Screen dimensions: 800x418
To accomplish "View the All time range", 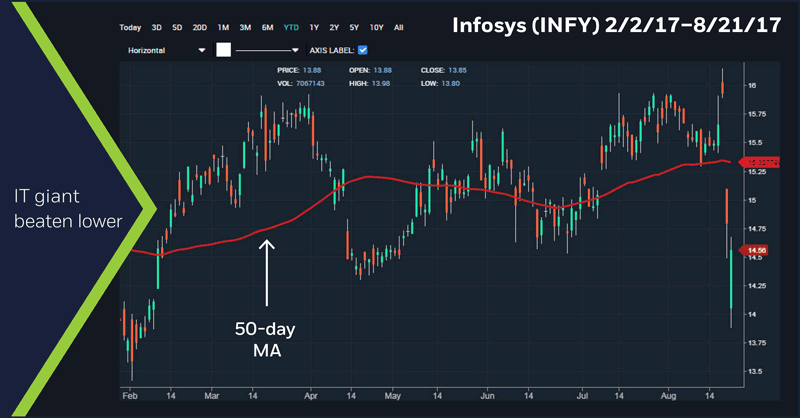I will pyautogui.click(x=399, y=28).
